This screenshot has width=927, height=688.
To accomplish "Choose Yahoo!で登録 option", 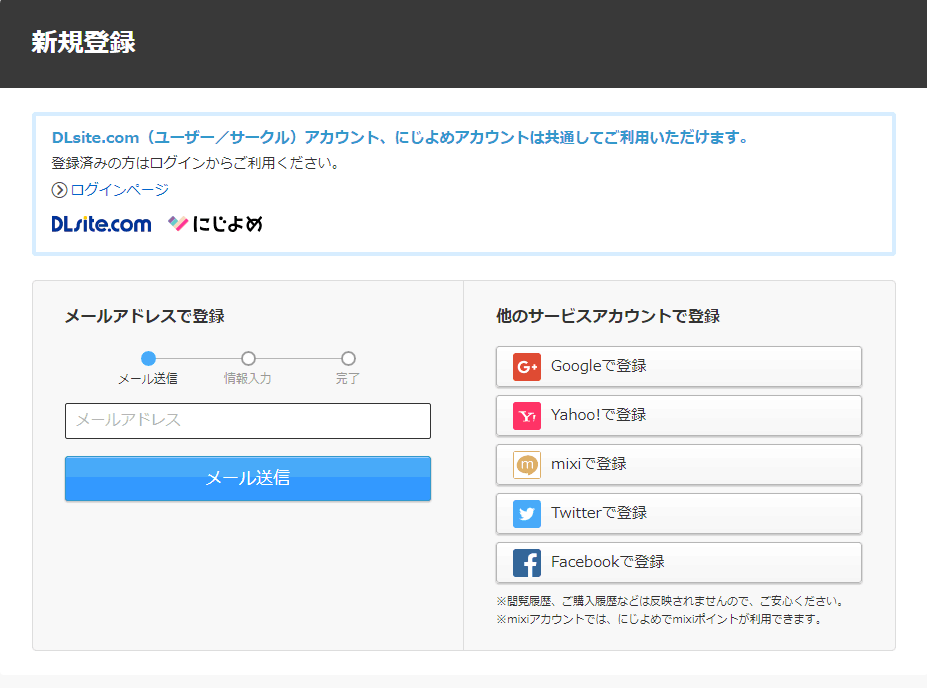I will click(x=678, y=416).
